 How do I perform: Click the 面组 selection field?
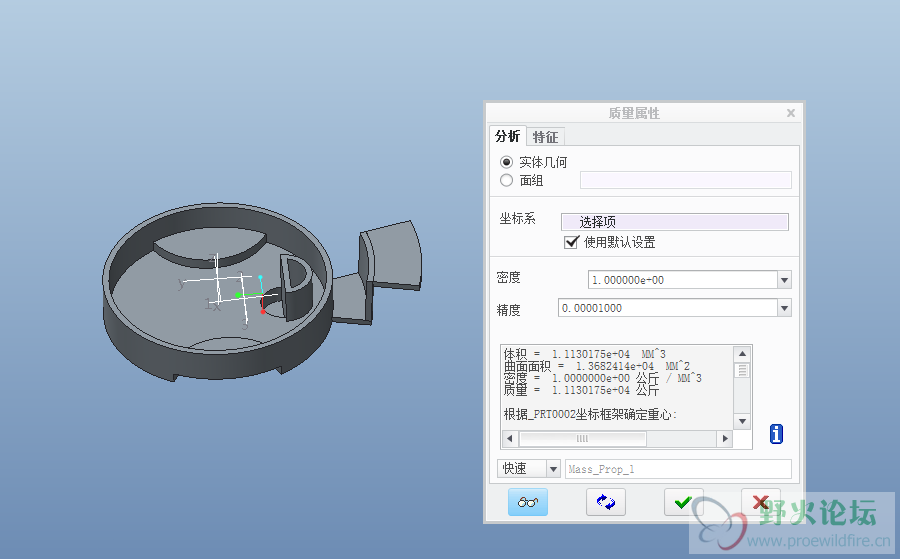pos(686,180)
